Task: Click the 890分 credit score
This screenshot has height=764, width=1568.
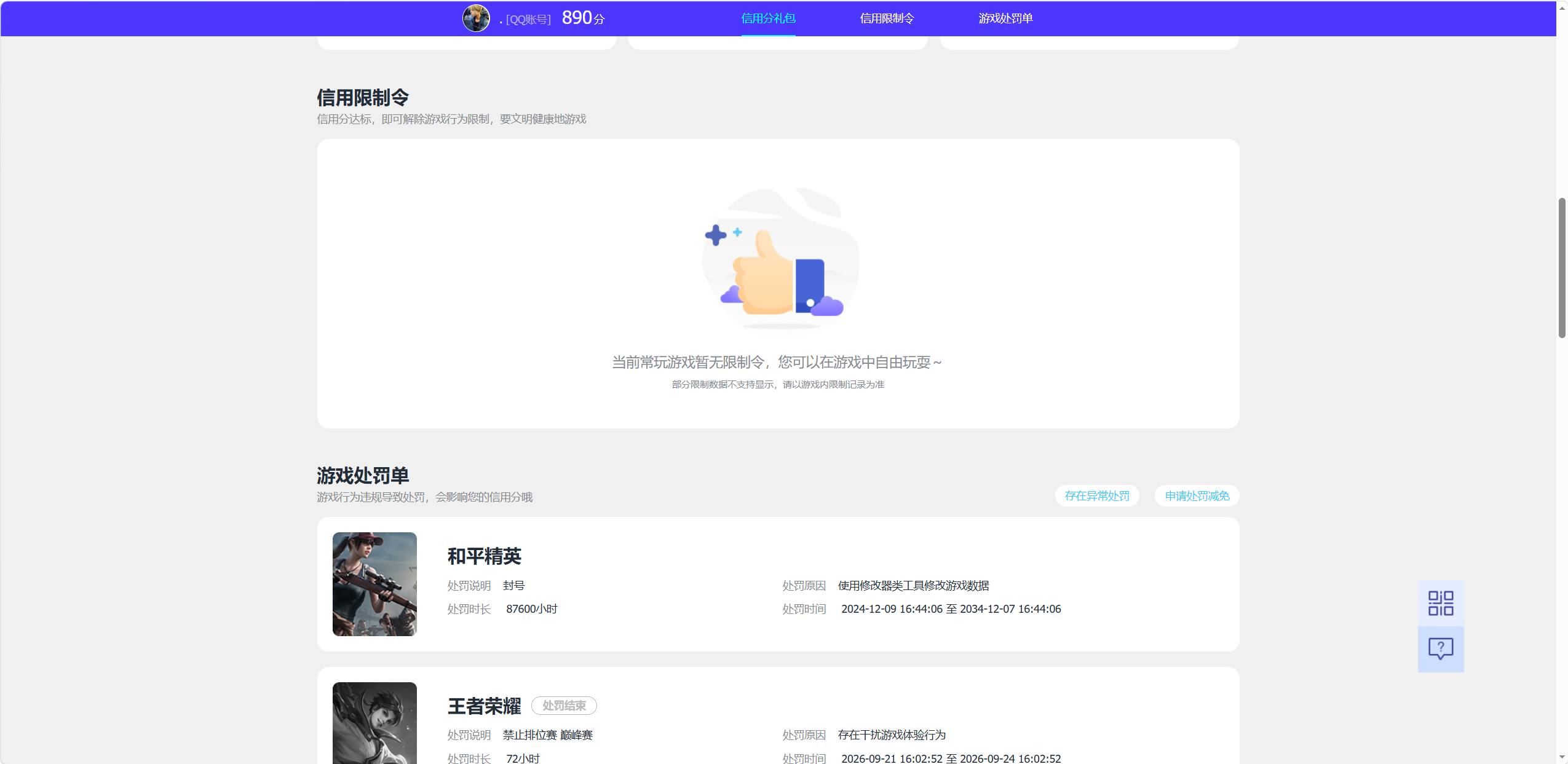Action: click(x=583, y=18)
